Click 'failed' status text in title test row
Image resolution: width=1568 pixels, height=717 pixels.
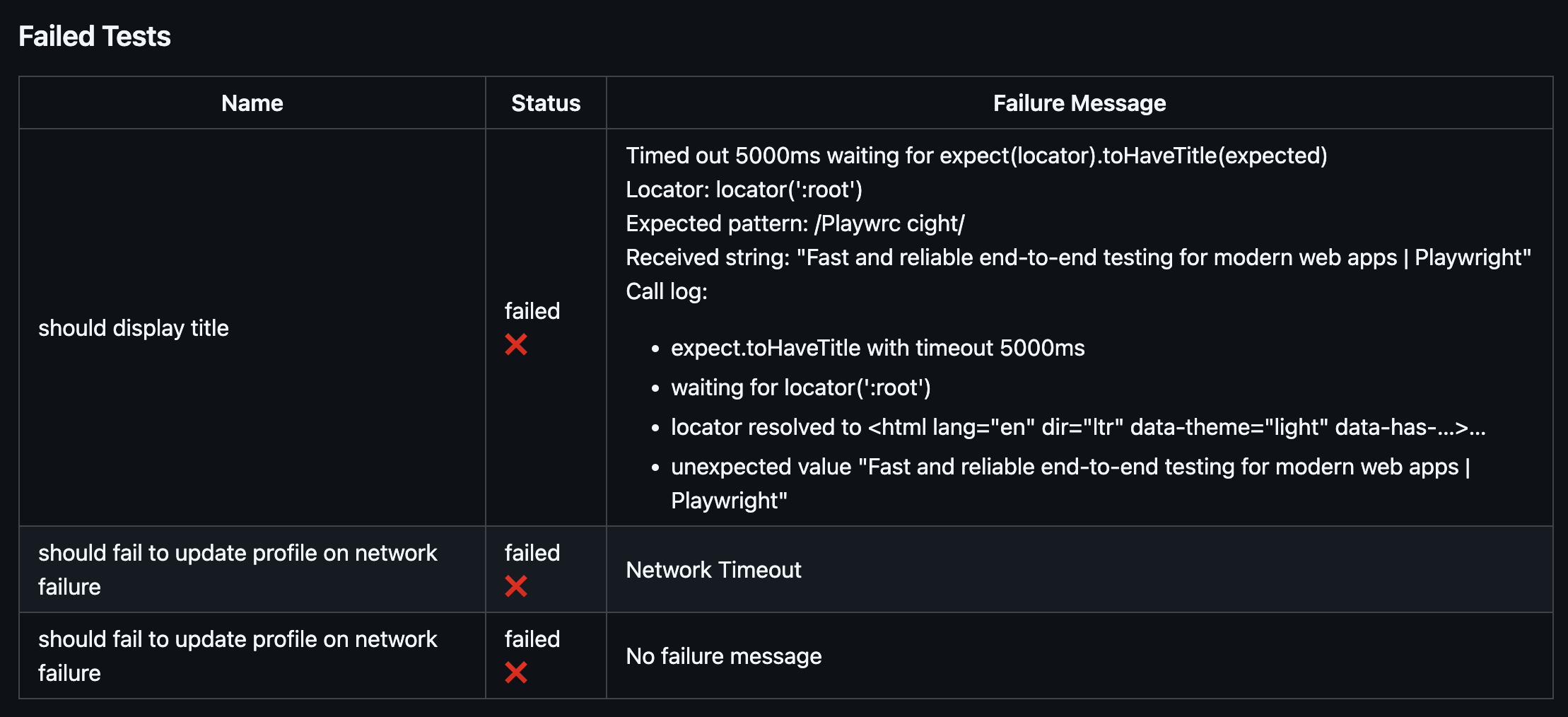click(532, 311)
